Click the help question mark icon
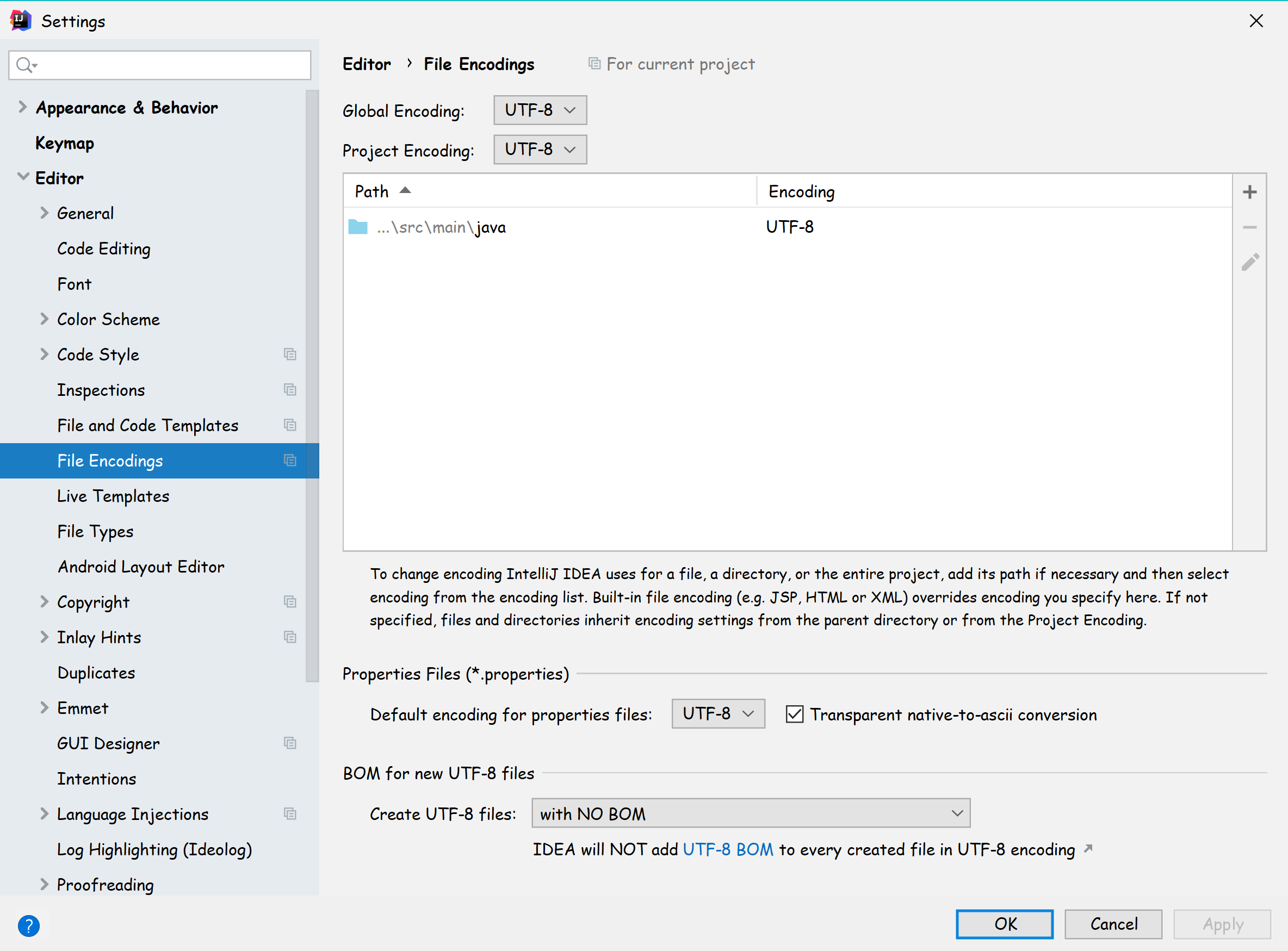The width and height of the screenshot is (1288, 951). click(x=28, y=925)
